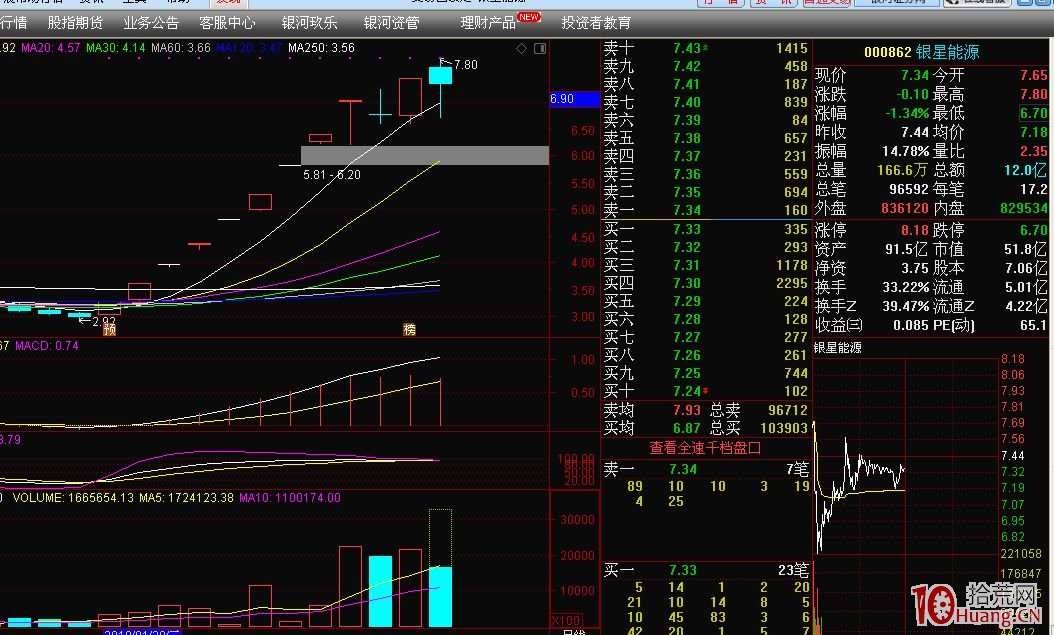Open the 投资者教育 menu

point(596,23)
